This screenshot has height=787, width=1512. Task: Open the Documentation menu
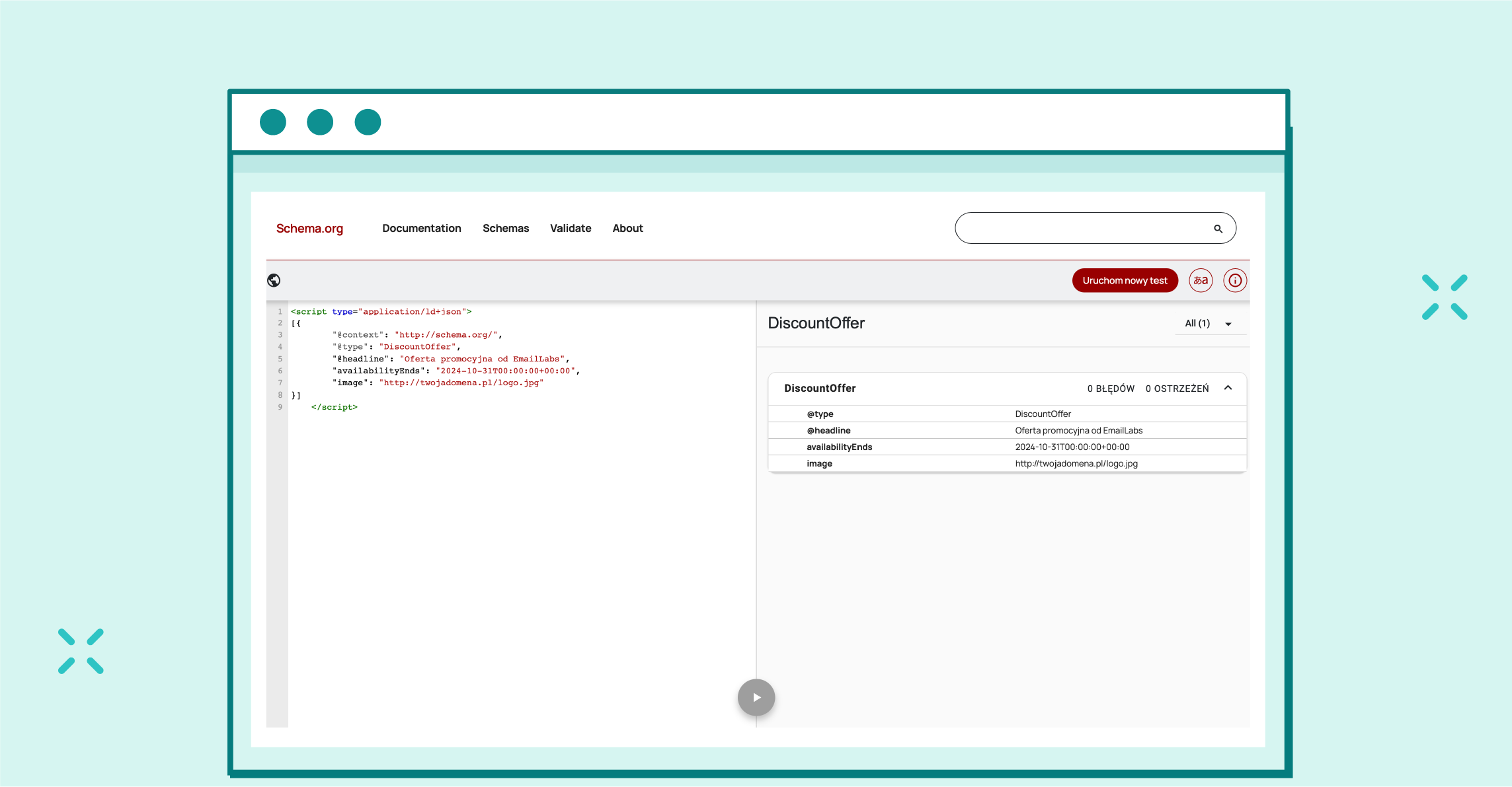[x=422, y=228]
